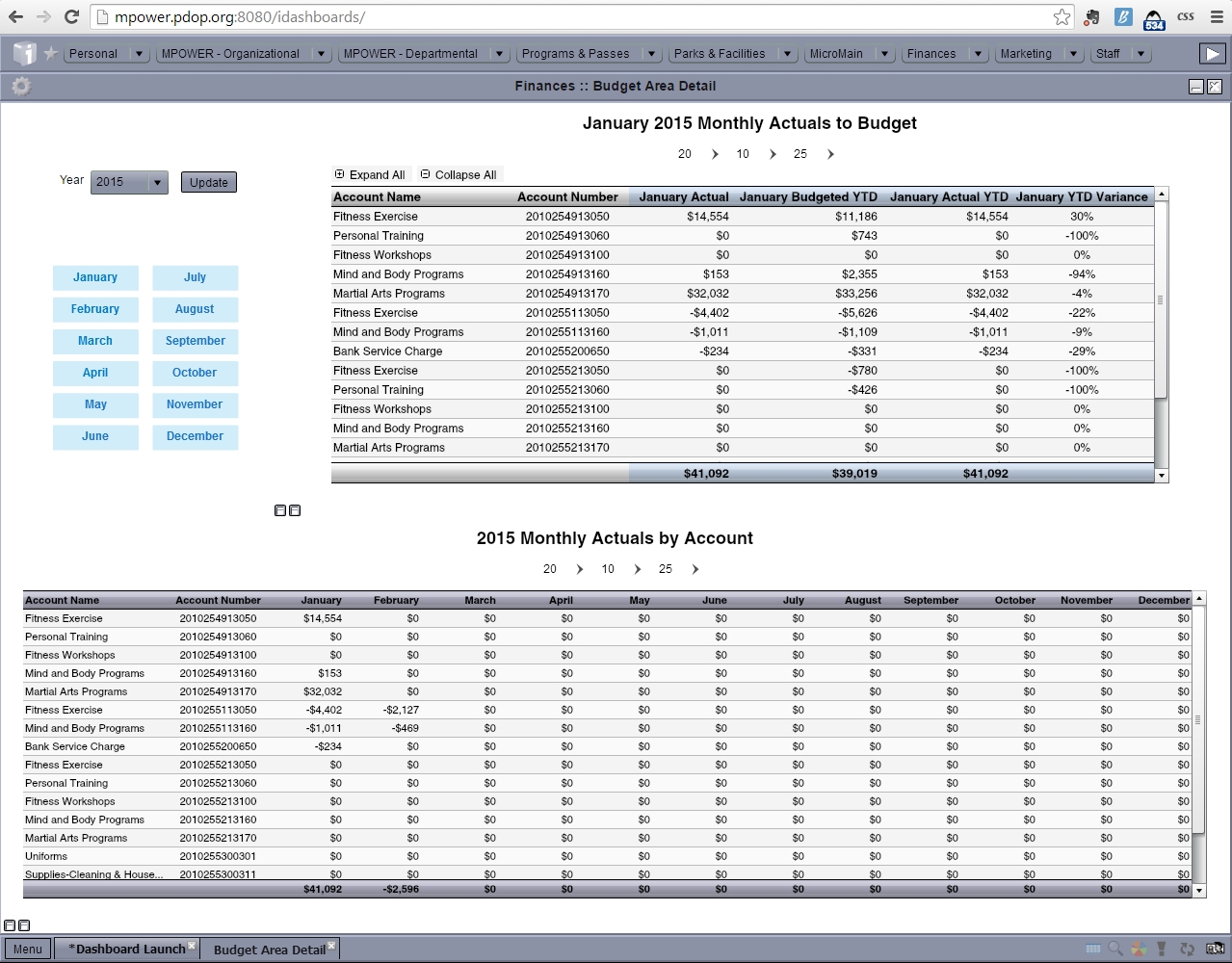Click the browser back arrow
The width and height of the screenshot is (1232, 963).
[16, 16]
